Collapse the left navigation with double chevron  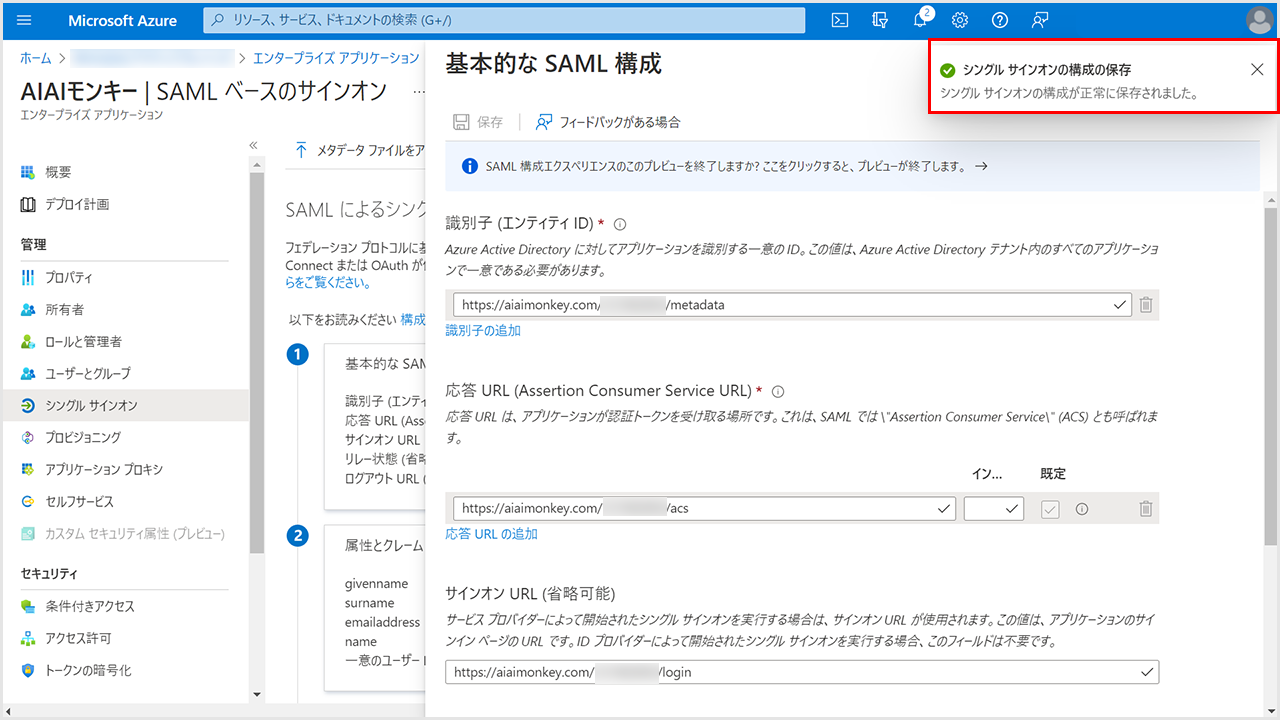point(254,145)
